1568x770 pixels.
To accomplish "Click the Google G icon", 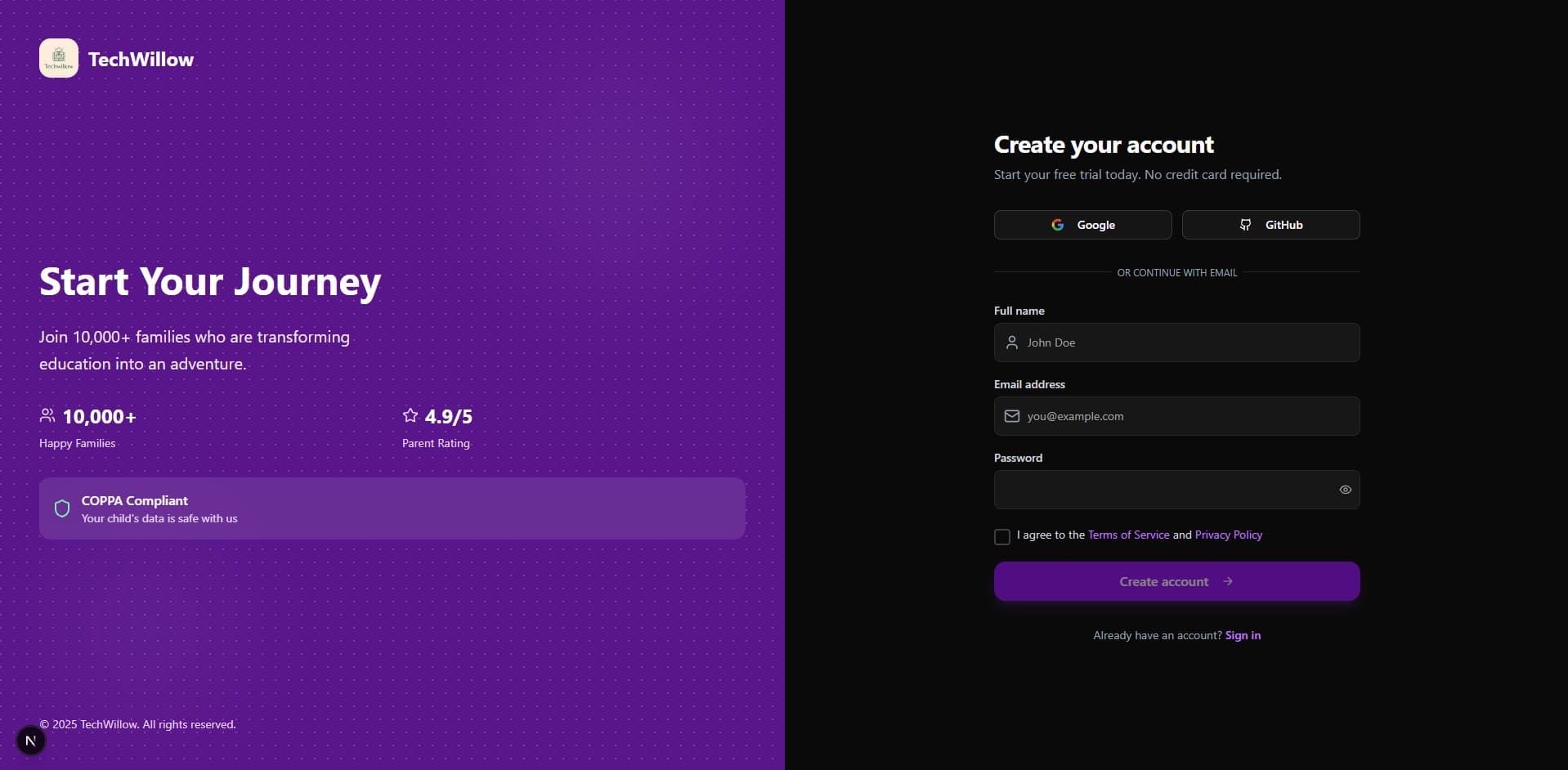I will 1060,225.
